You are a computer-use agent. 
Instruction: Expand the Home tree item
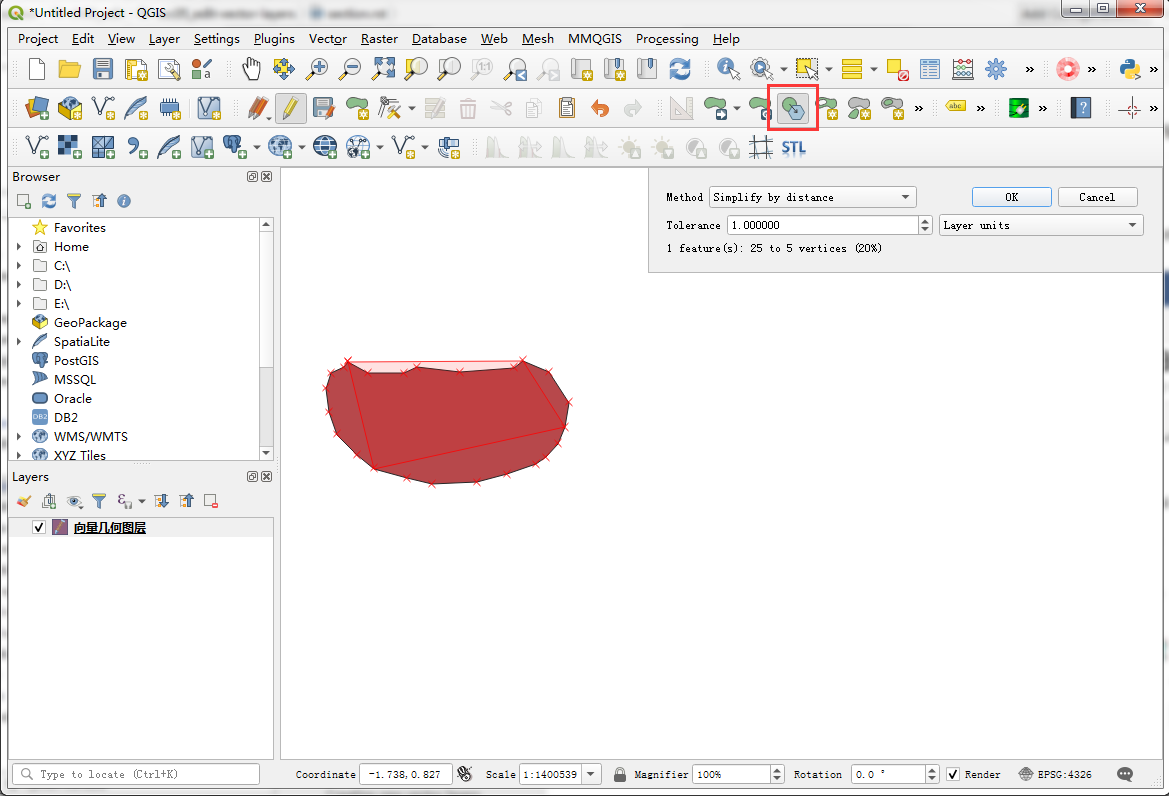pos(19,247)
